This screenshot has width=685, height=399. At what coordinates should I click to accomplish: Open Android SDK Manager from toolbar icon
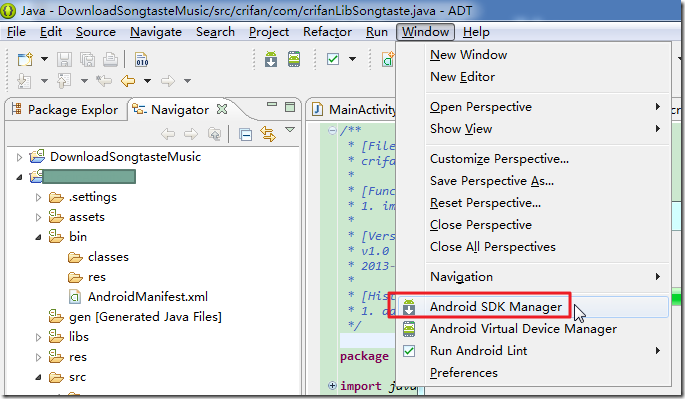point(271,59)
